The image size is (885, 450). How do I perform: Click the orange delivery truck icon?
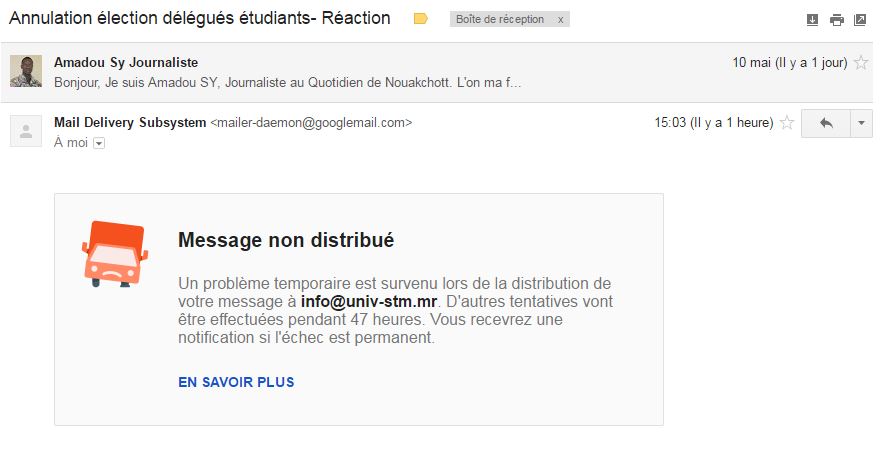[114, 253]
